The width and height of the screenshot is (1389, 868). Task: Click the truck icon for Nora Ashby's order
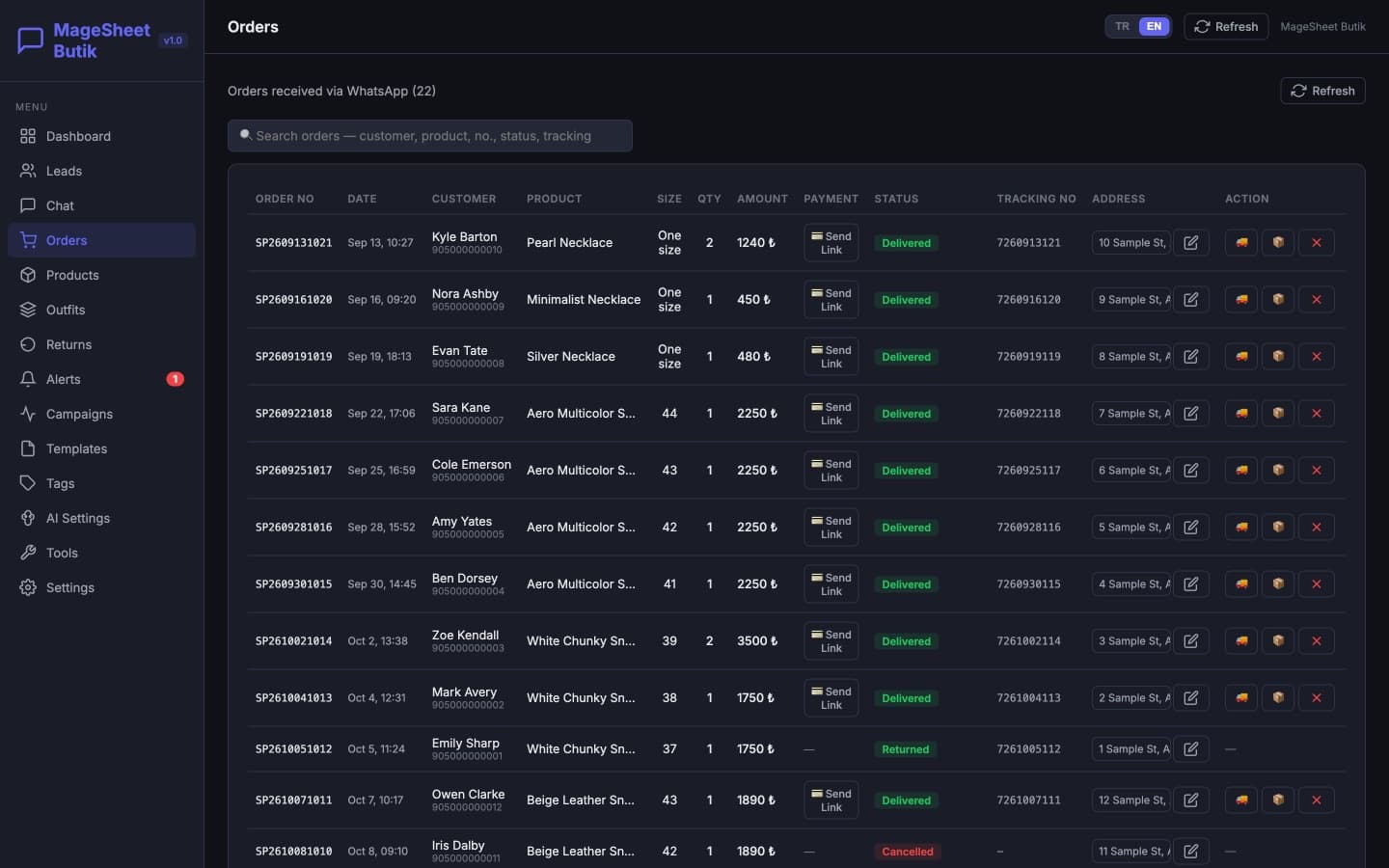click(x=1241, y=300)
